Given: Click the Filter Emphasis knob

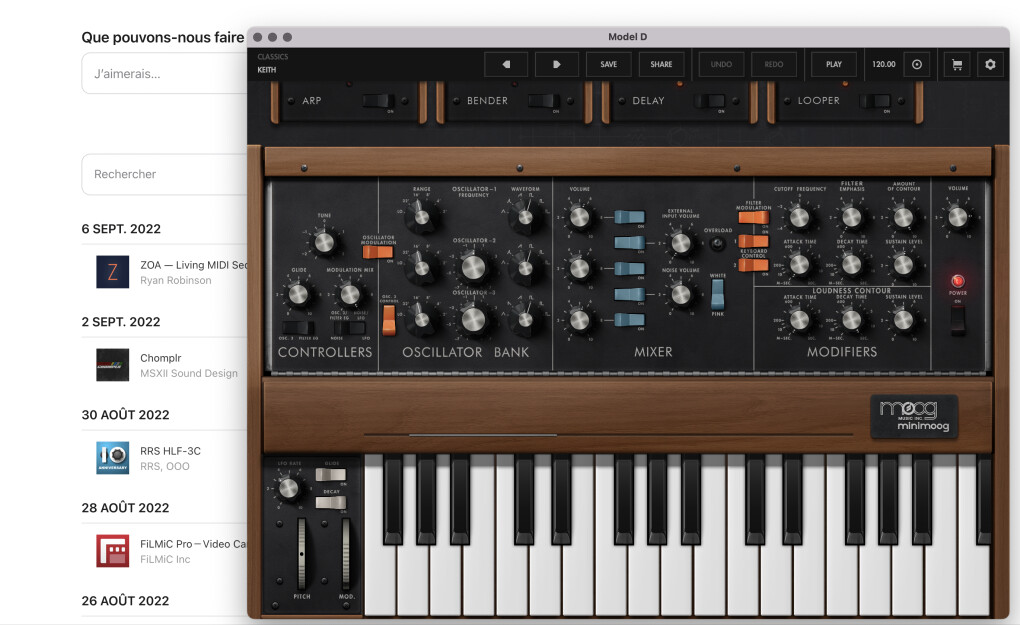Looking at the screenshot, I should 851,217.
